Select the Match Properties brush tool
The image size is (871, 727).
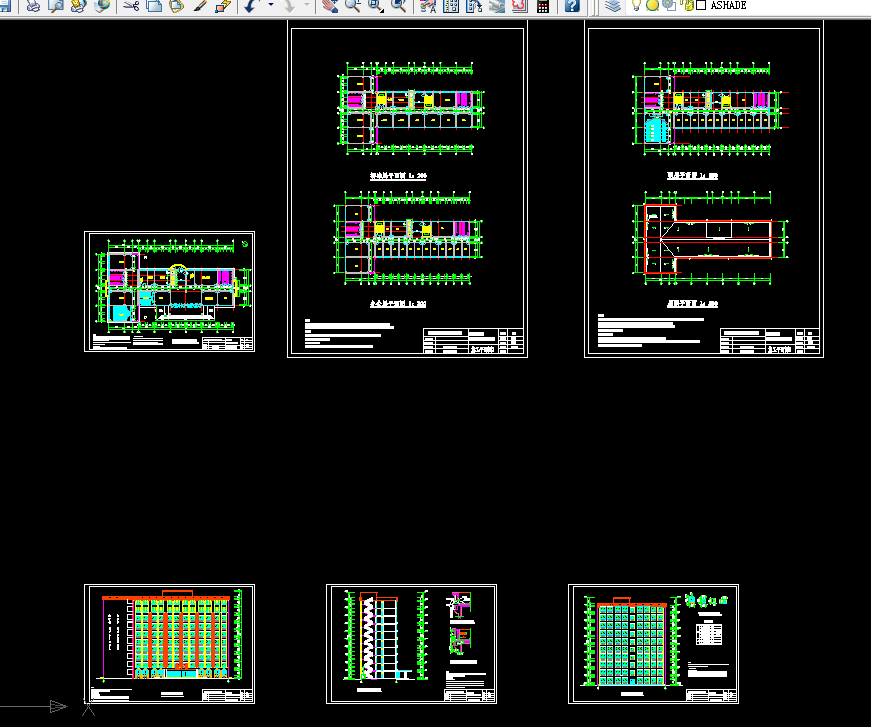click(200, 6)
